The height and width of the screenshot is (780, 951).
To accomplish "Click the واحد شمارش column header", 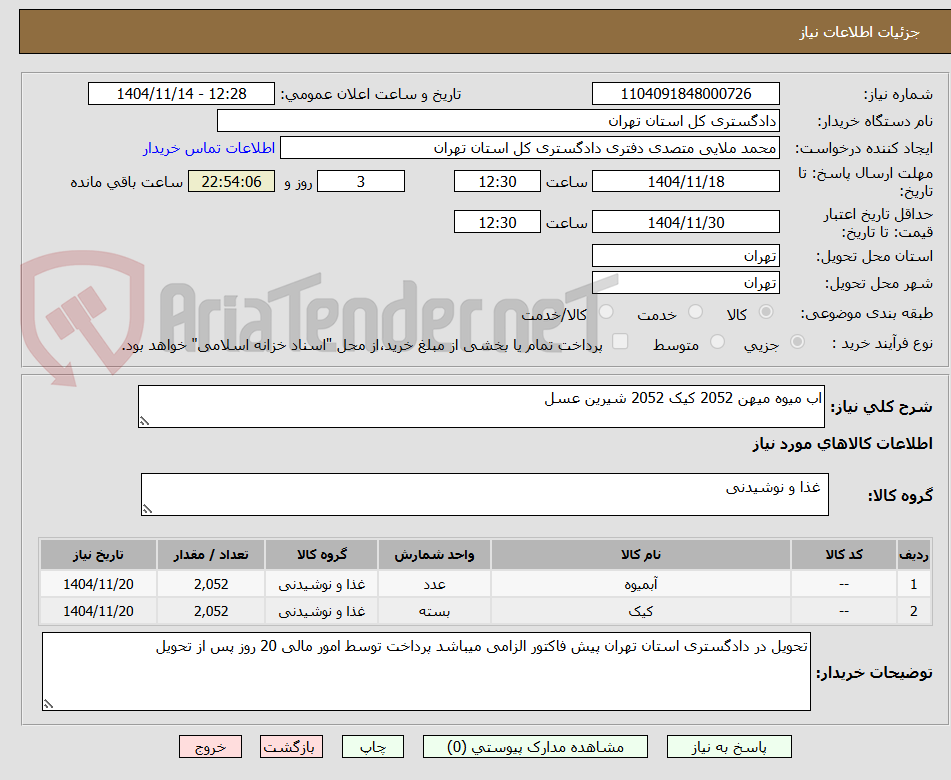I will point(434,554).
